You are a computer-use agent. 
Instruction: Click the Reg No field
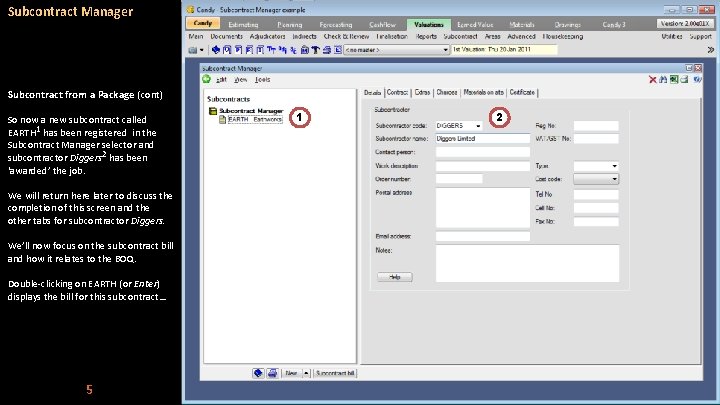(596, 125)
